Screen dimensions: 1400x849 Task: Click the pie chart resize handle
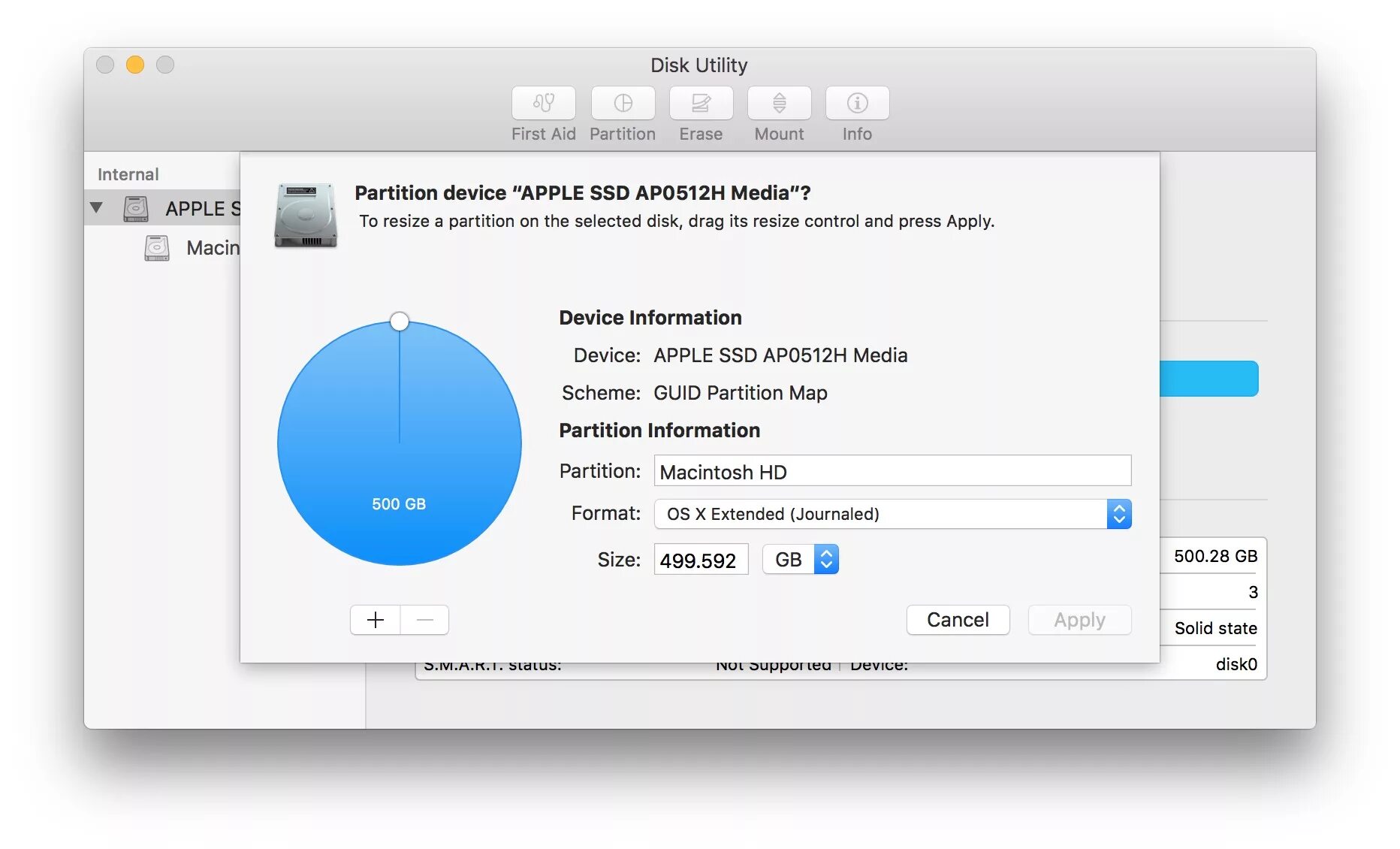point(400,322)
